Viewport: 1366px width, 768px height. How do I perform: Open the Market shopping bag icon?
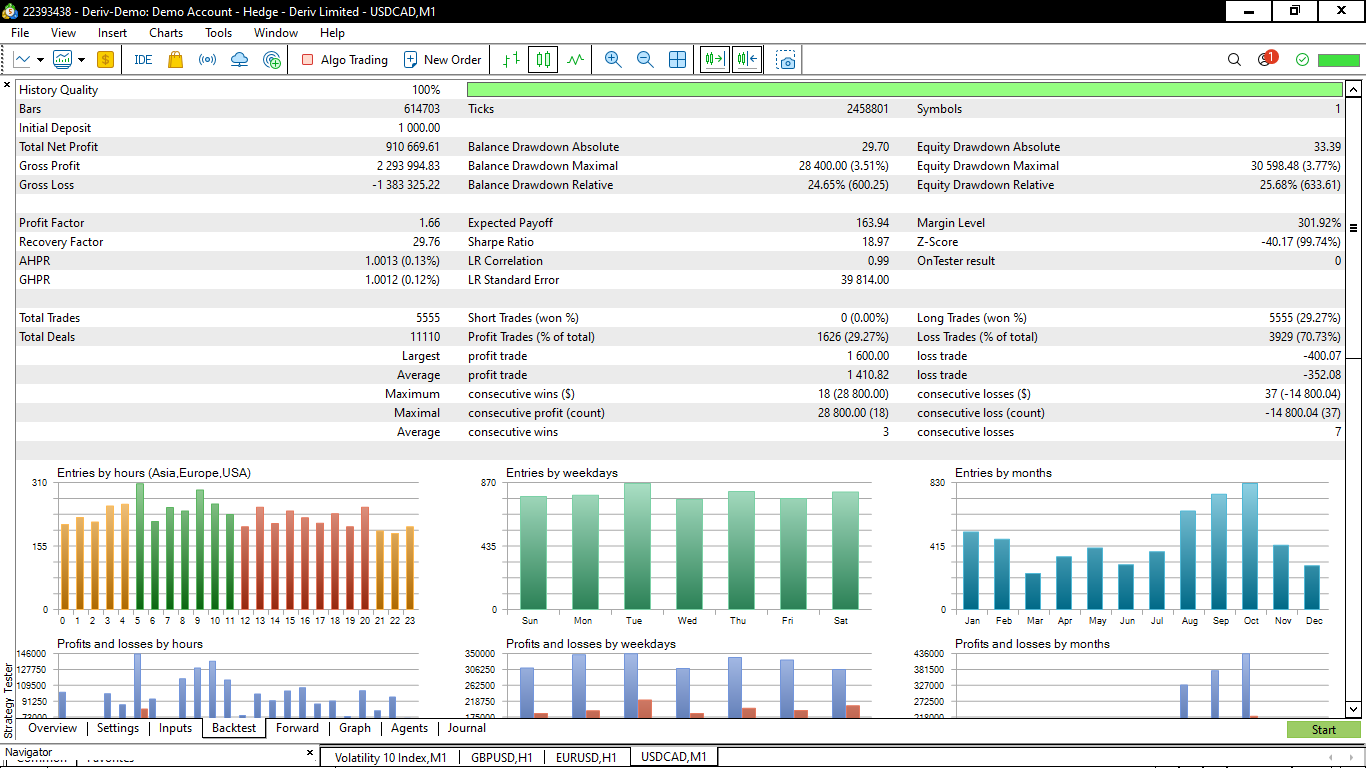(x=176, y=60)
